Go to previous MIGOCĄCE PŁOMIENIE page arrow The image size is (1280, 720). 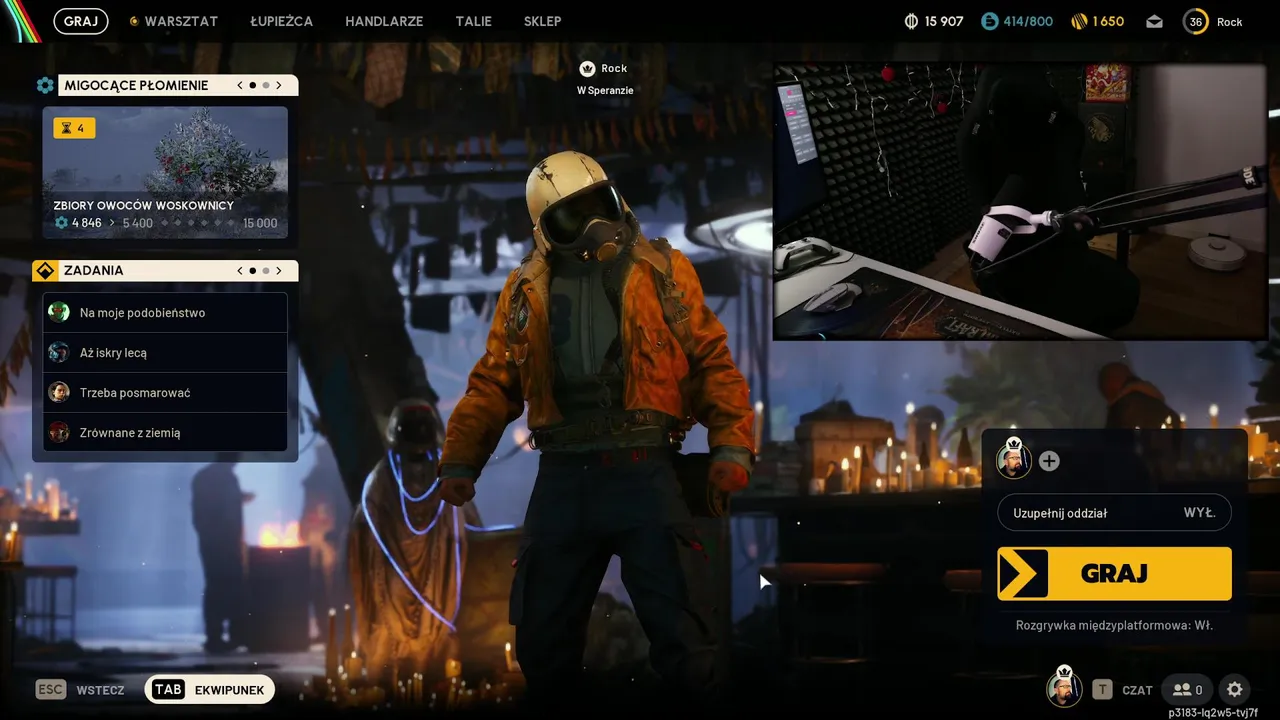coord(240,85)
